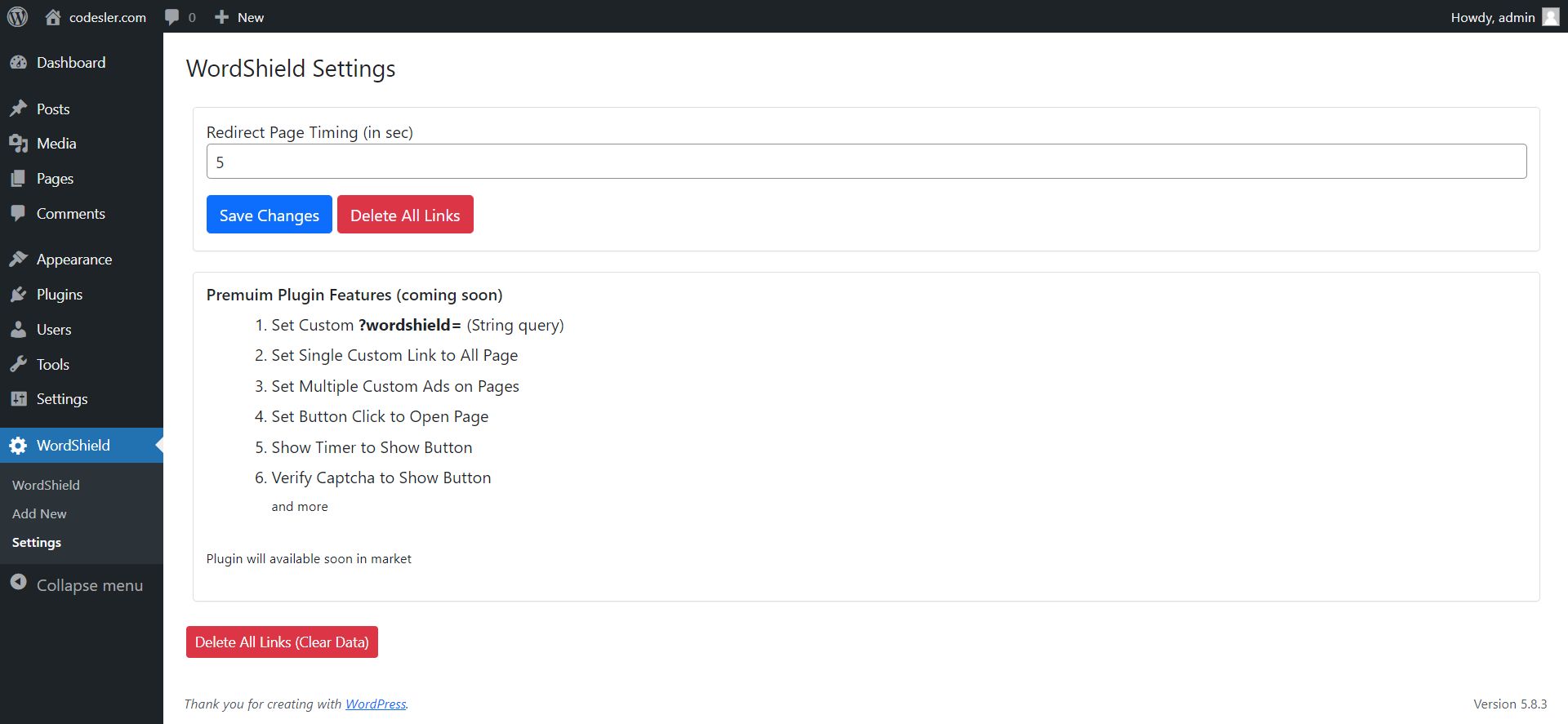Click the Save Changes button
1568x724 pixels.
point(269,215)
